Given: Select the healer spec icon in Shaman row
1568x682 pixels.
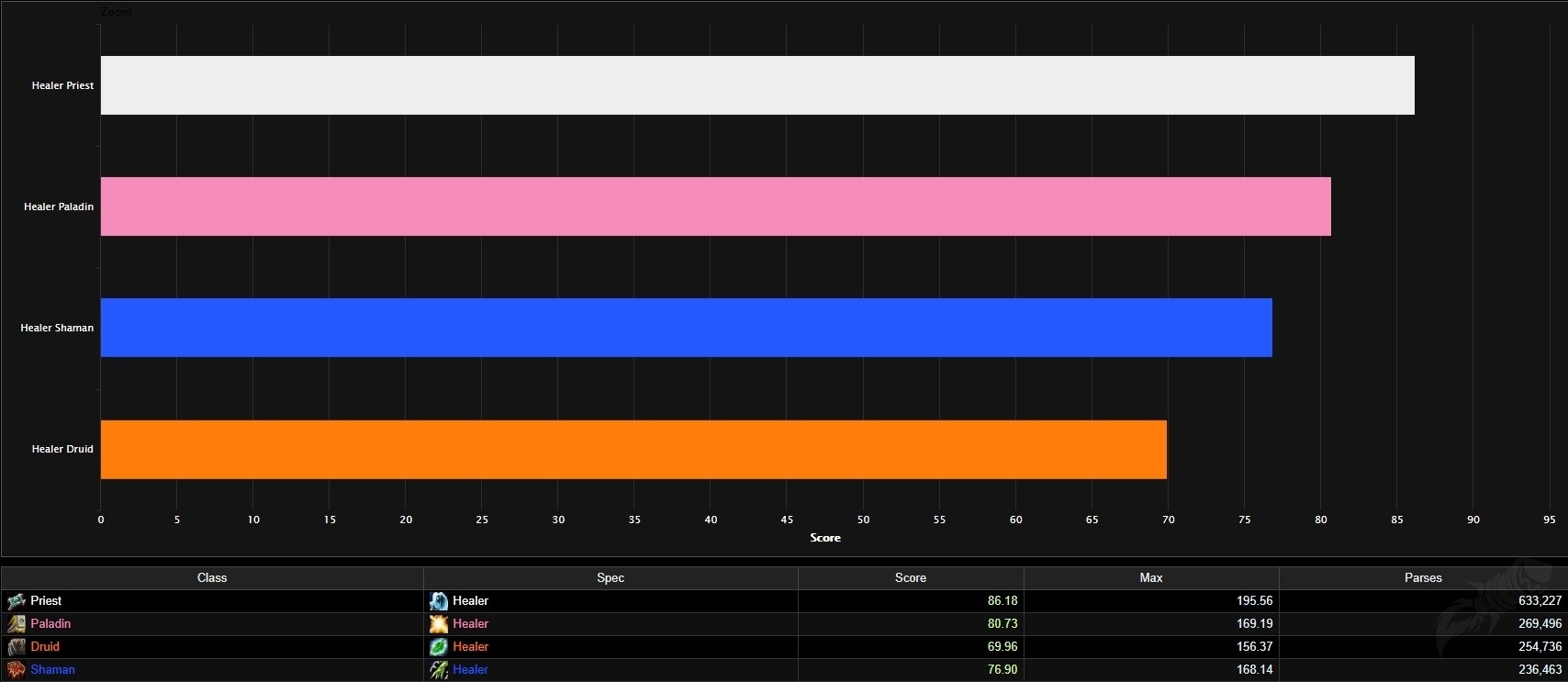Looking at the screenshot, I should click(x=439, y=670).
